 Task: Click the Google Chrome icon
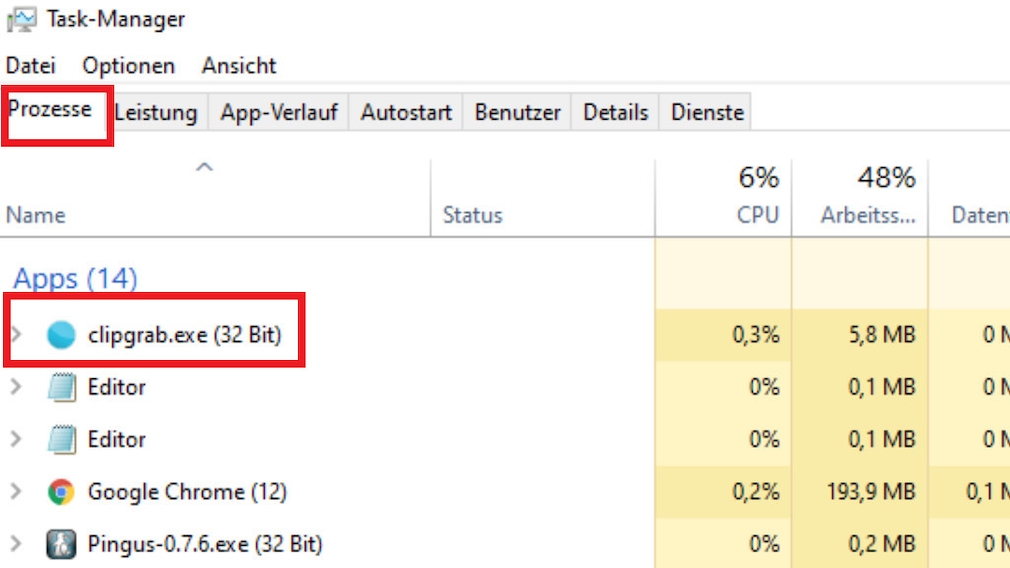(61, 492)
